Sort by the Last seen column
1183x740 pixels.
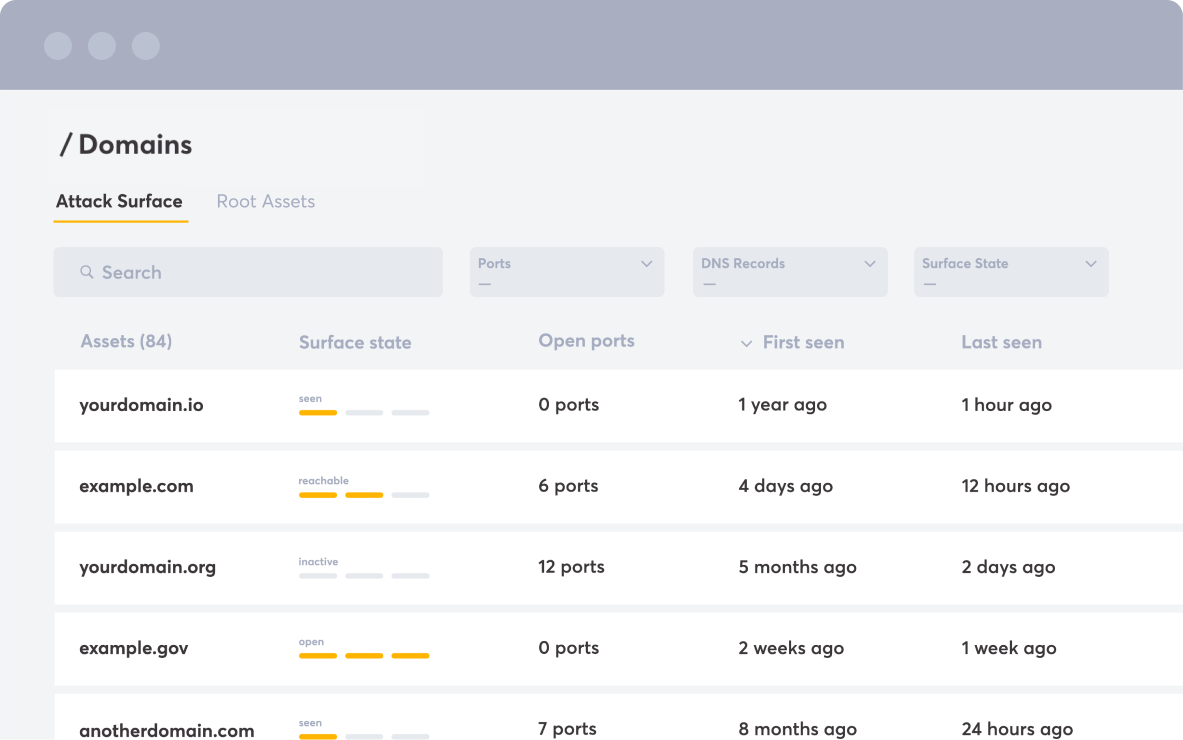point(1001,342)
